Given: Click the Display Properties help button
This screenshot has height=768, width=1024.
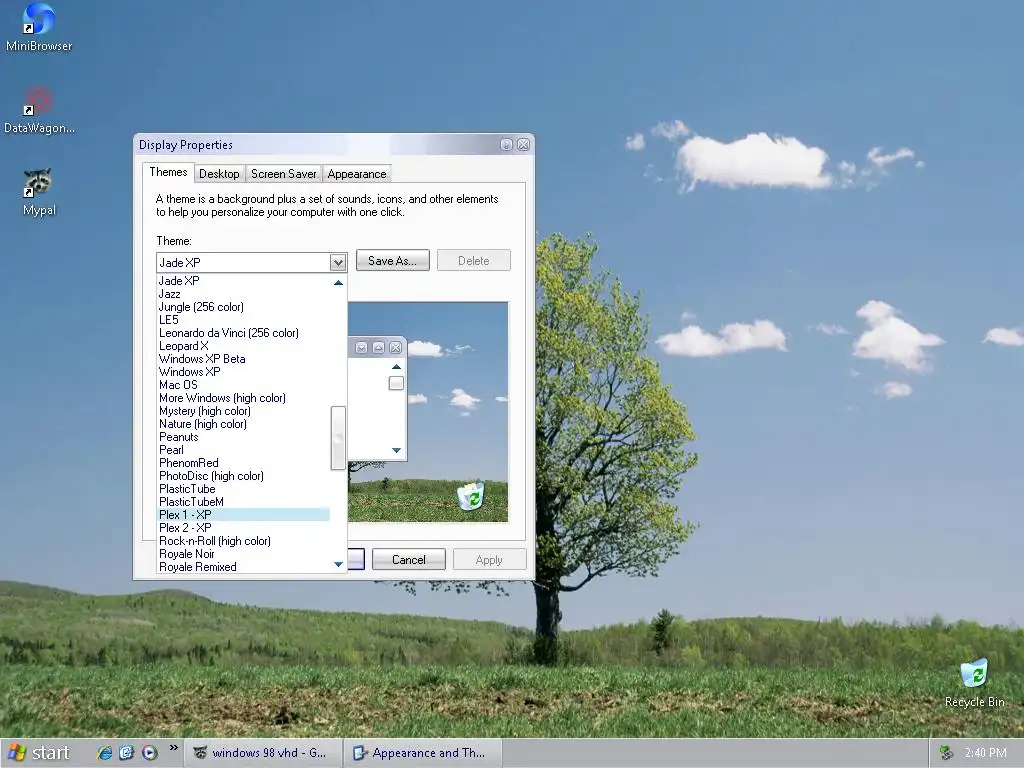Looking at the screenshot, I should pos(506,145).
